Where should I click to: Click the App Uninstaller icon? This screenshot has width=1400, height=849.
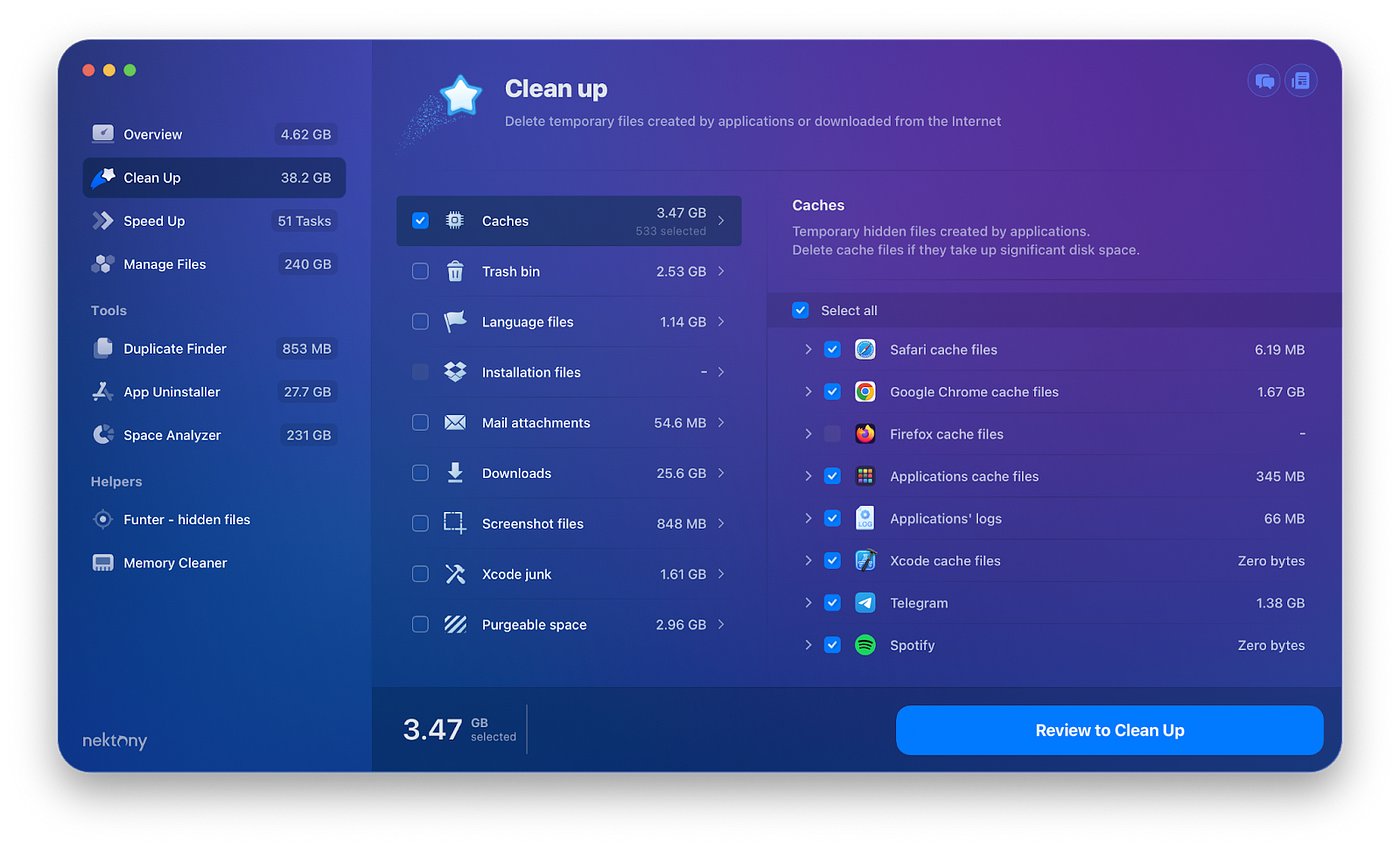[103, 392]
